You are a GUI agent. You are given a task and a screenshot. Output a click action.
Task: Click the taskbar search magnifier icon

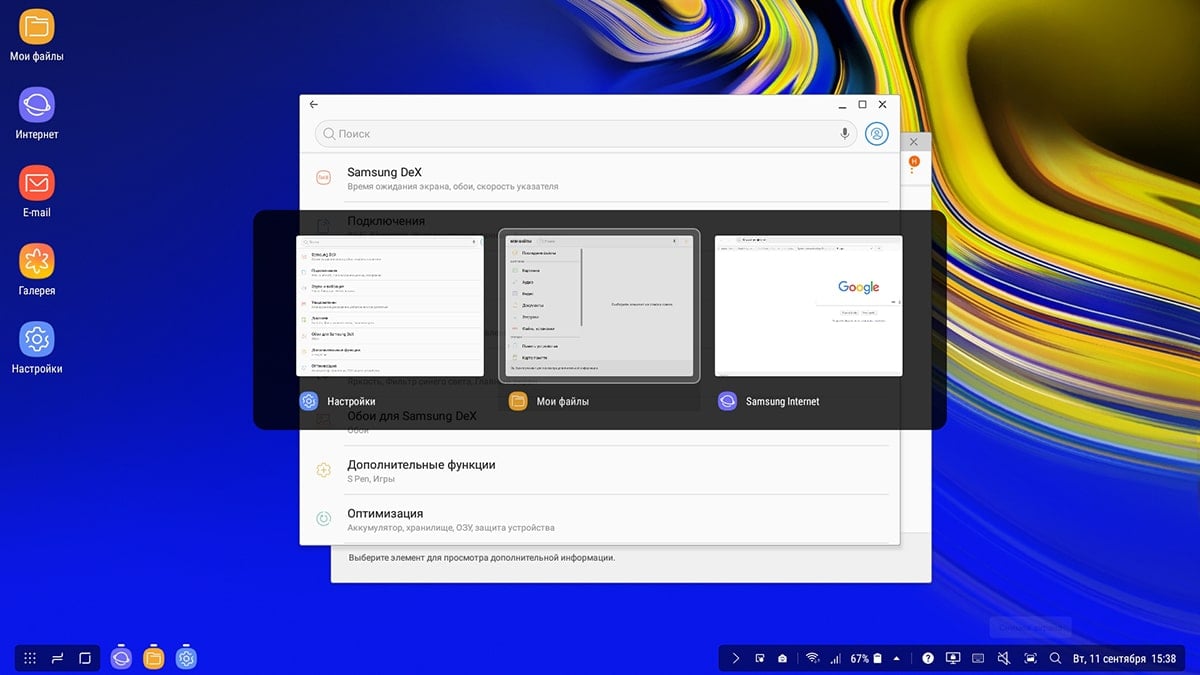[1055, 658]
